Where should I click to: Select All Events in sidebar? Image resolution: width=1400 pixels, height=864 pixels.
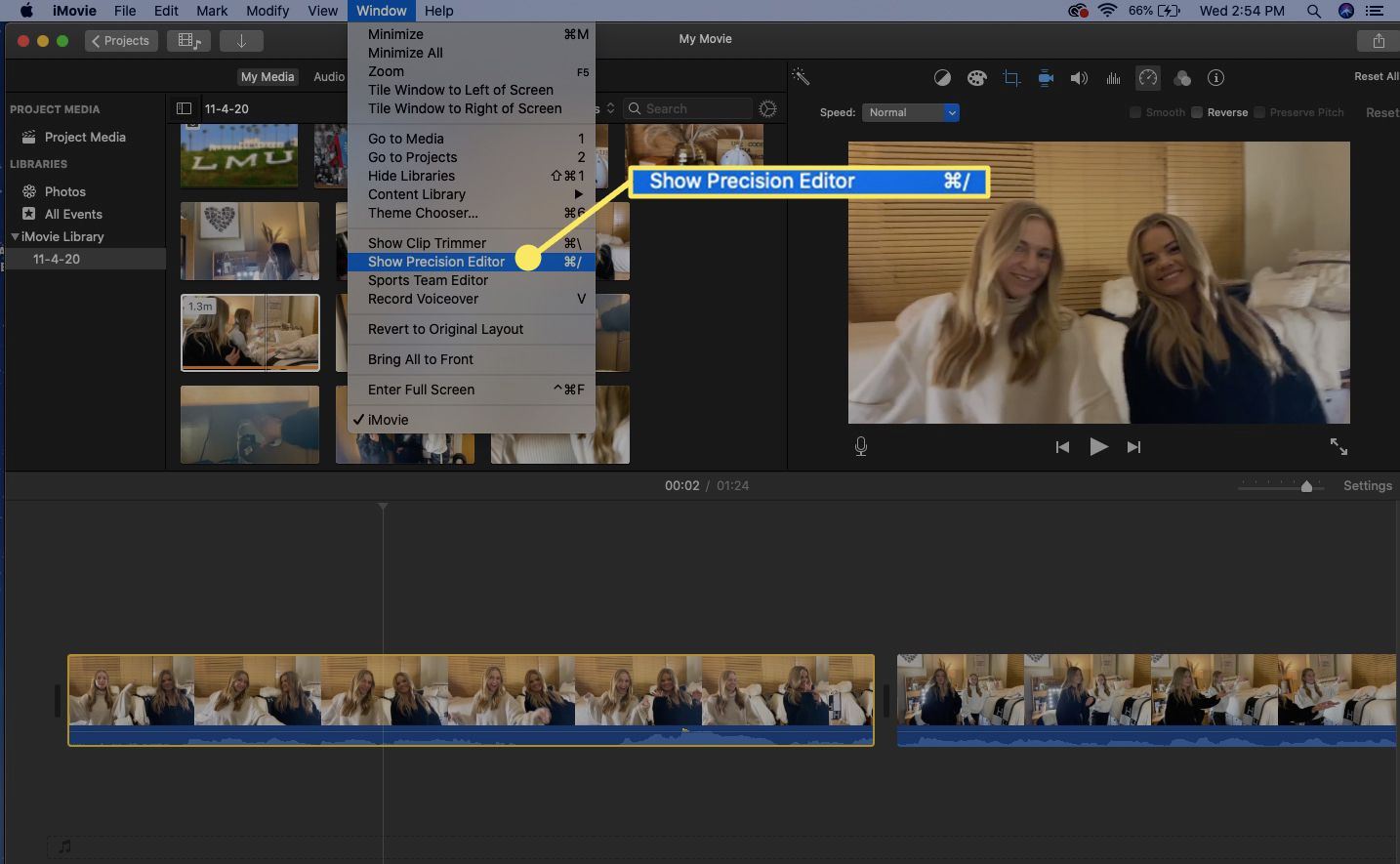pos(73,214)
